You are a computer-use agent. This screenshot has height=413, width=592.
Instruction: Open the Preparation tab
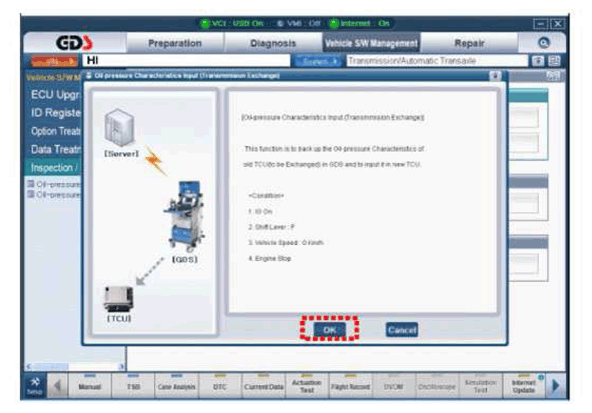point(175,43)
